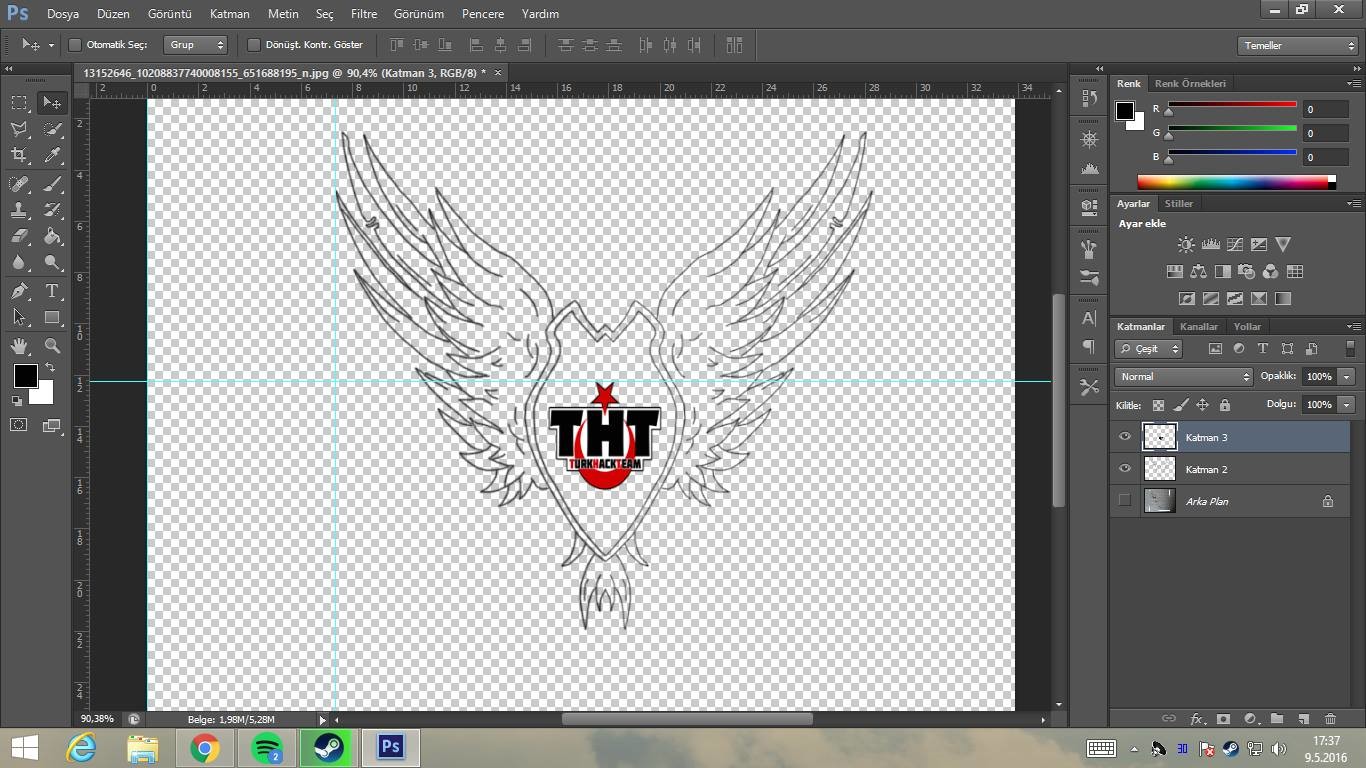The height and width of the screenshot is (768, 1366).
Task: Open the Katmanlar panel options menu
Action: pyautogui.click(x=1353, y=327)
